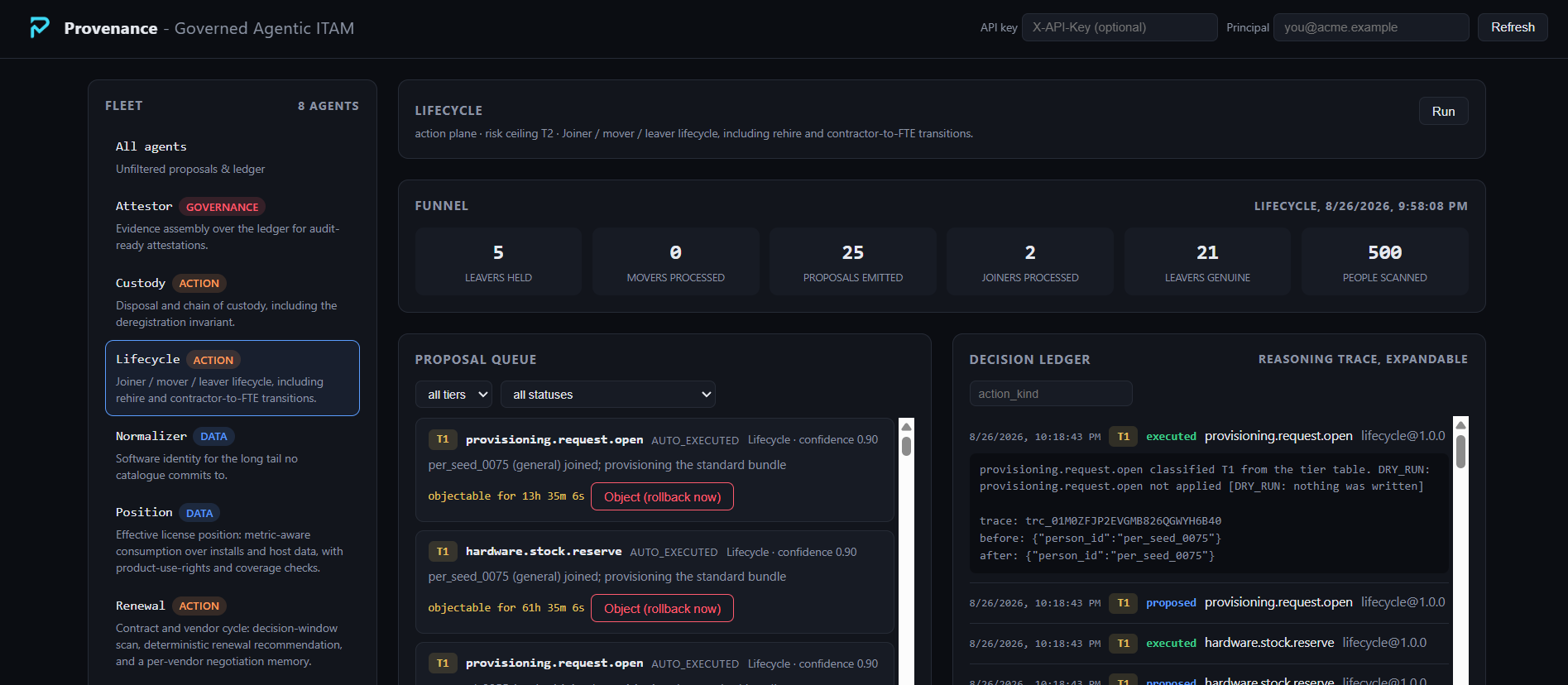The height and width of the screenshot is (685, 1568).
Task: Click the ACTION badge next to Renewal
Action: (199, 606)
